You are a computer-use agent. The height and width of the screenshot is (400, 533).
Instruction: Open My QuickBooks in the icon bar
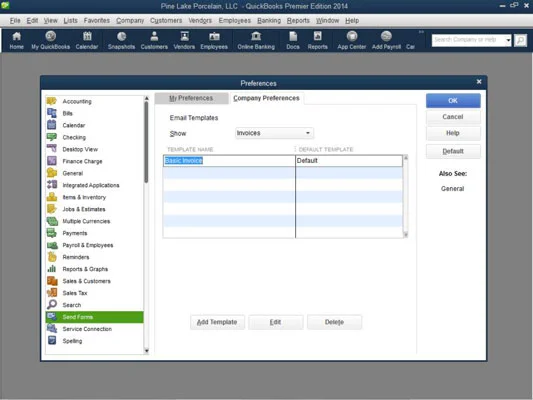[51, 40]
